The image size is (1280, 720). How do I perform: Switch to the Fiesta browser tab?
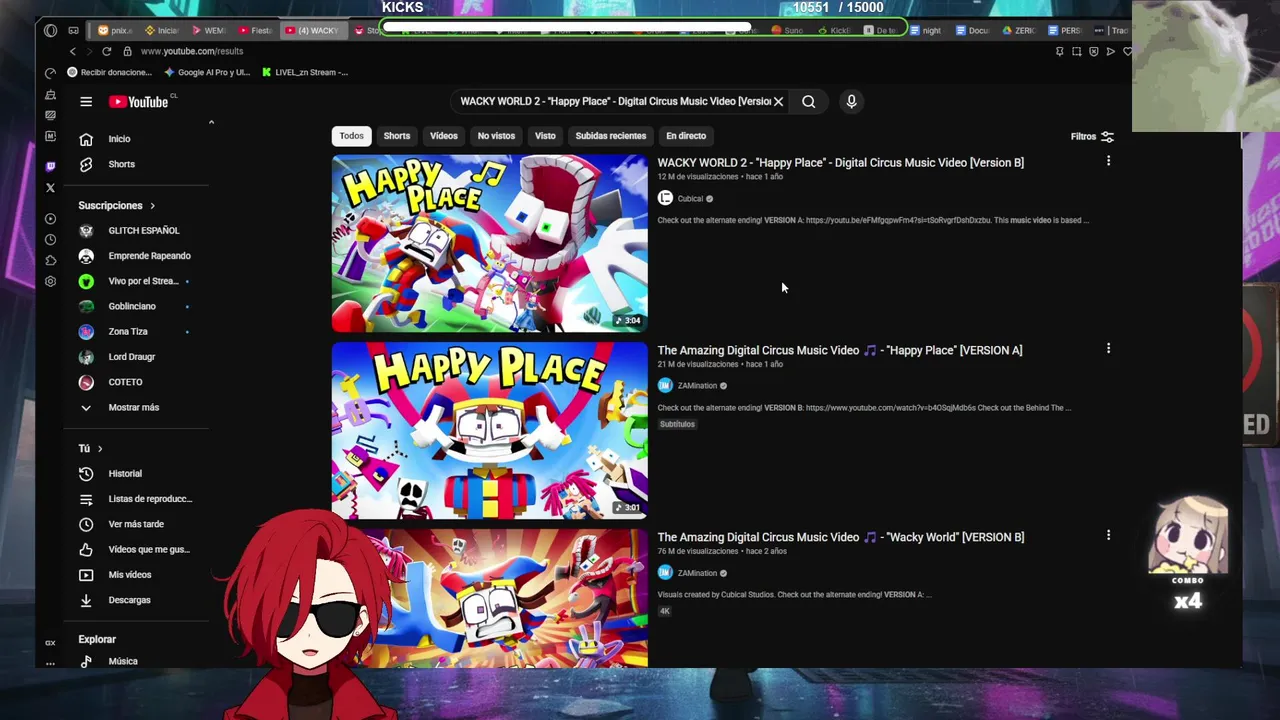(x=255, y=30)
